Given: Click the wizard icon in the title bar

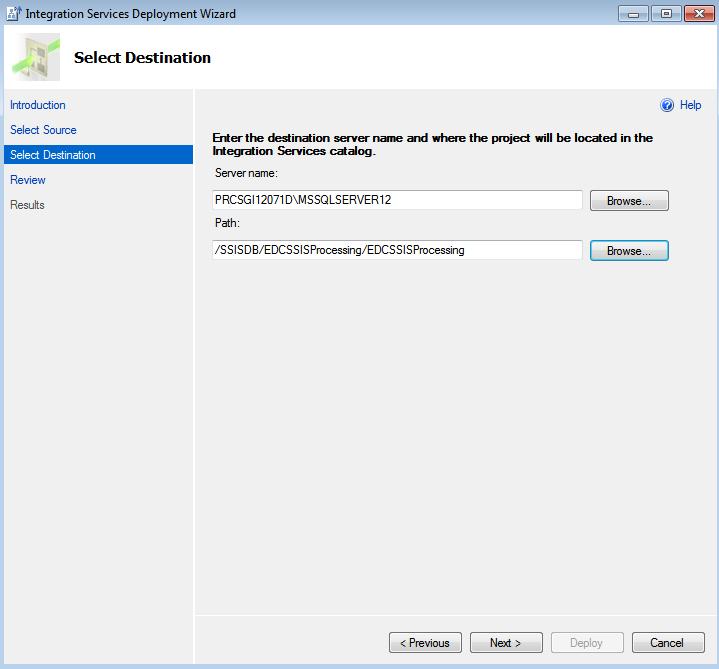Looking at the screenshot, I should coord(12,13).
